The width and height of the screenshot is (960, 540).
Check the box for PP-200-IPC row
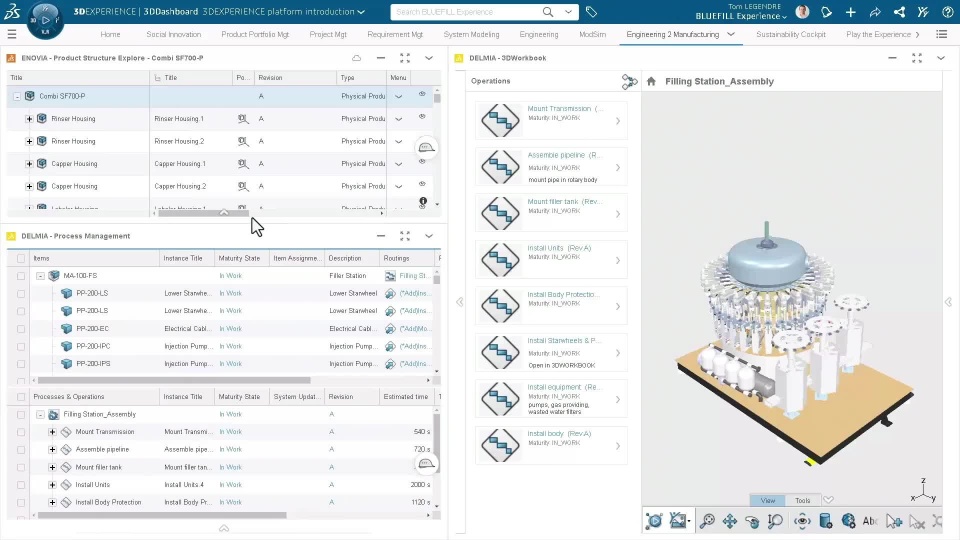pyautogui.click(x=21, y=347)
